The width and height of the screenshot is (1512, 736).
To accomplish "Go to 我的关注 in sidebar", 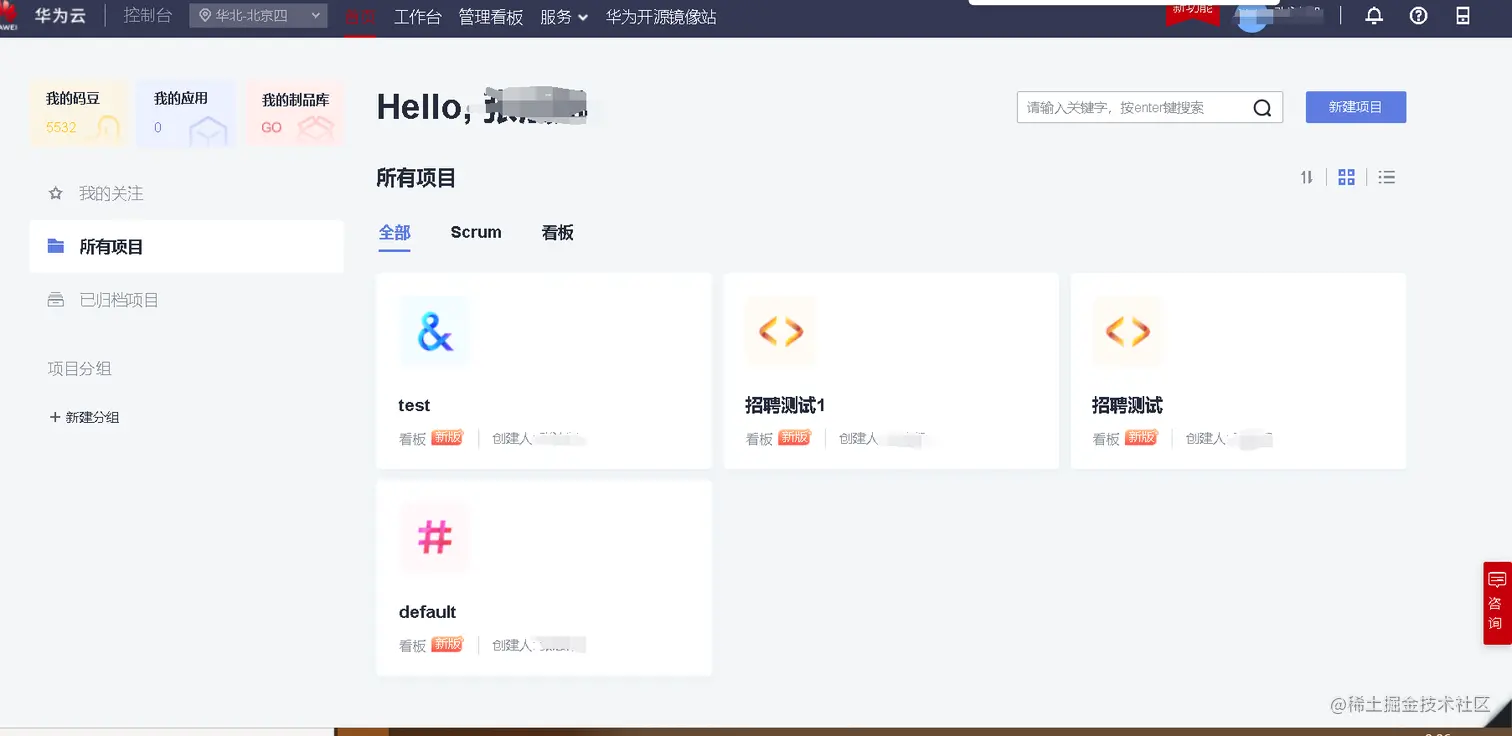I will (111, 193).
